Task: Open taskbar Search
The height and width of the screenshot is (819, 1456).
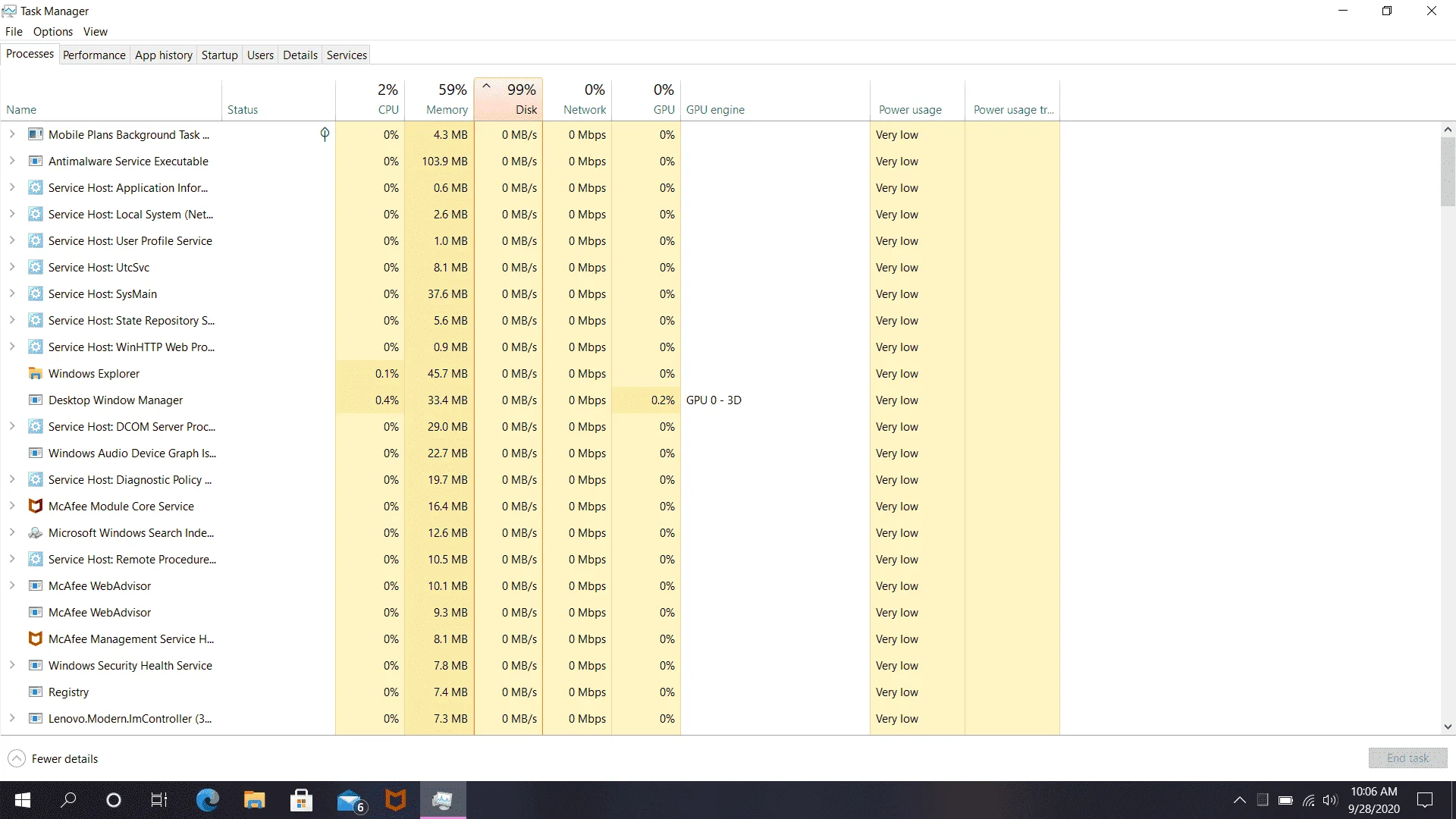Action: [68, 800]
